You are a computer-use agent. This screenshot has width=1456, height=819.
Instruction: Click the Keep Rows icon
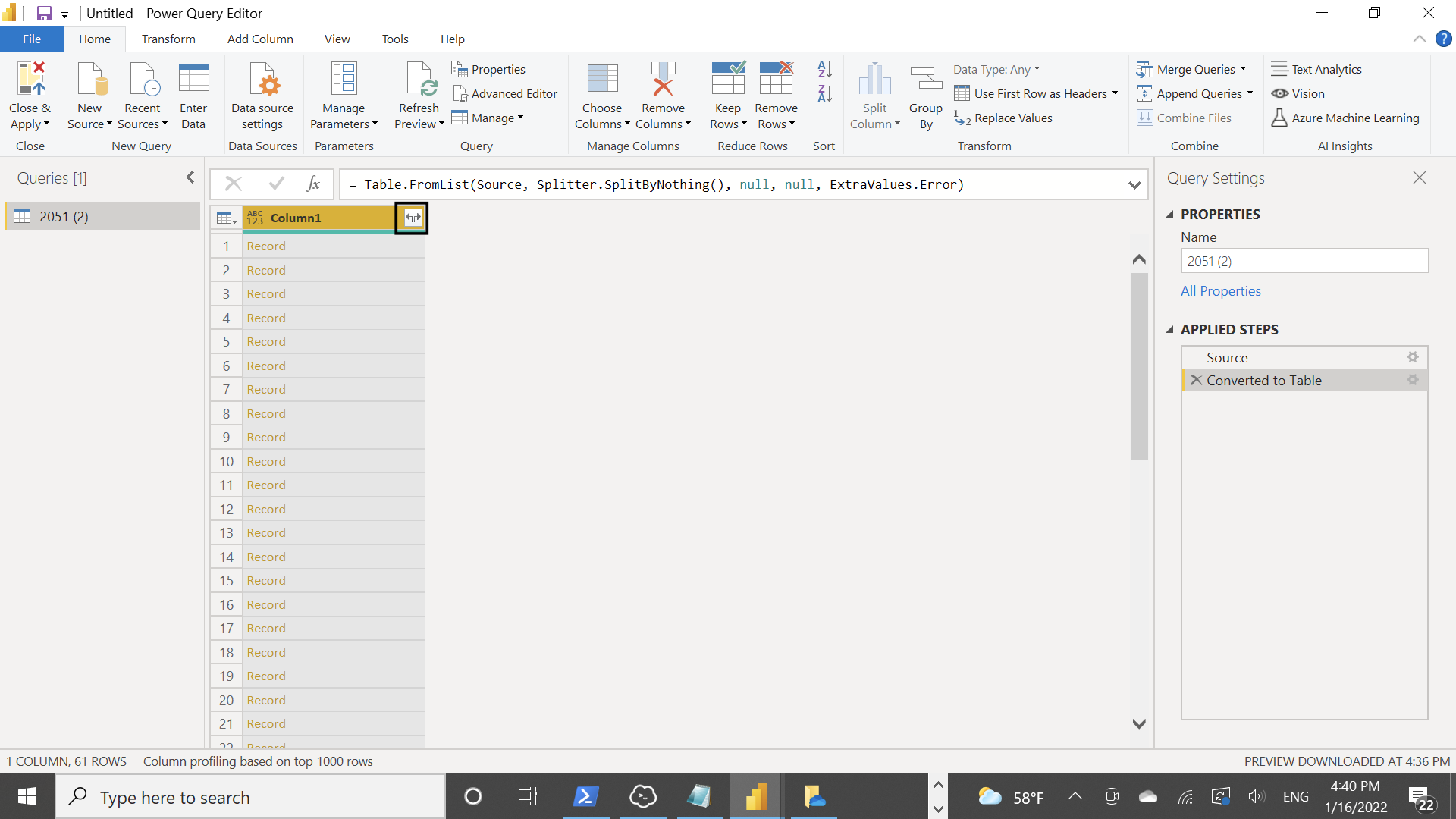point(728,79)
